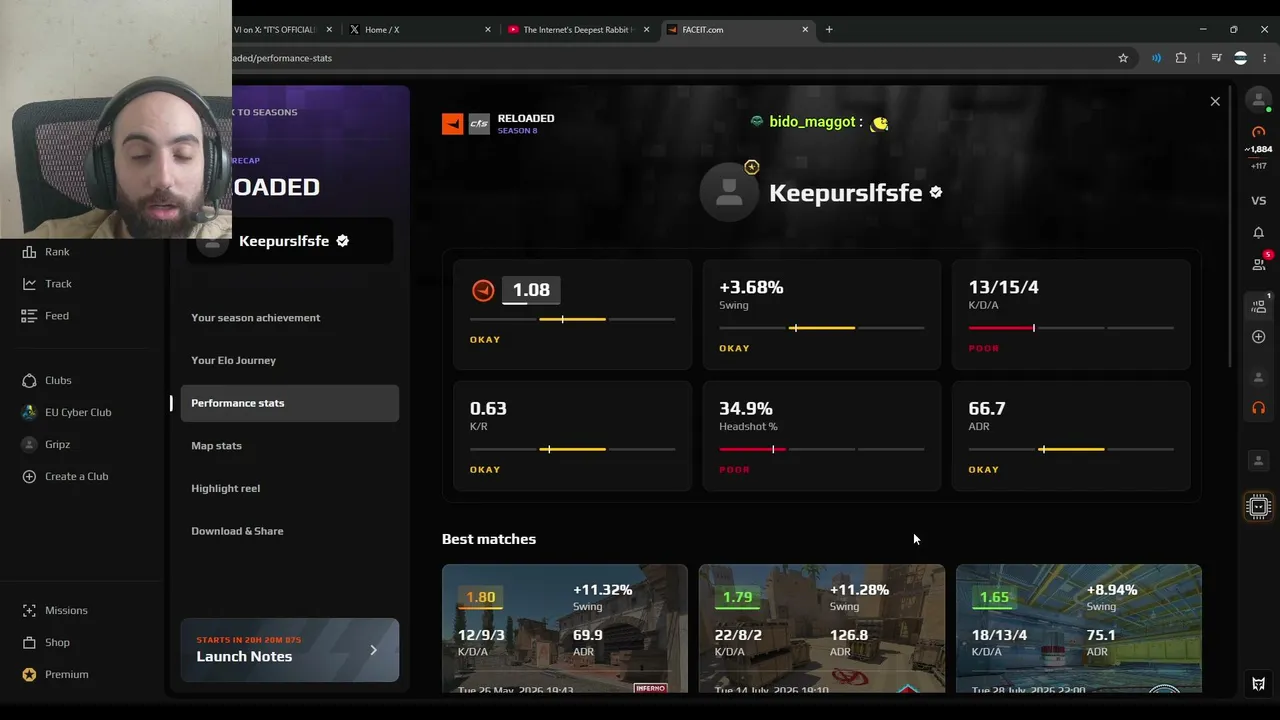Image resolution: width=1280 pixels, height=720 pixels.
Task: Open the Premium page
Action: point(55,674)
